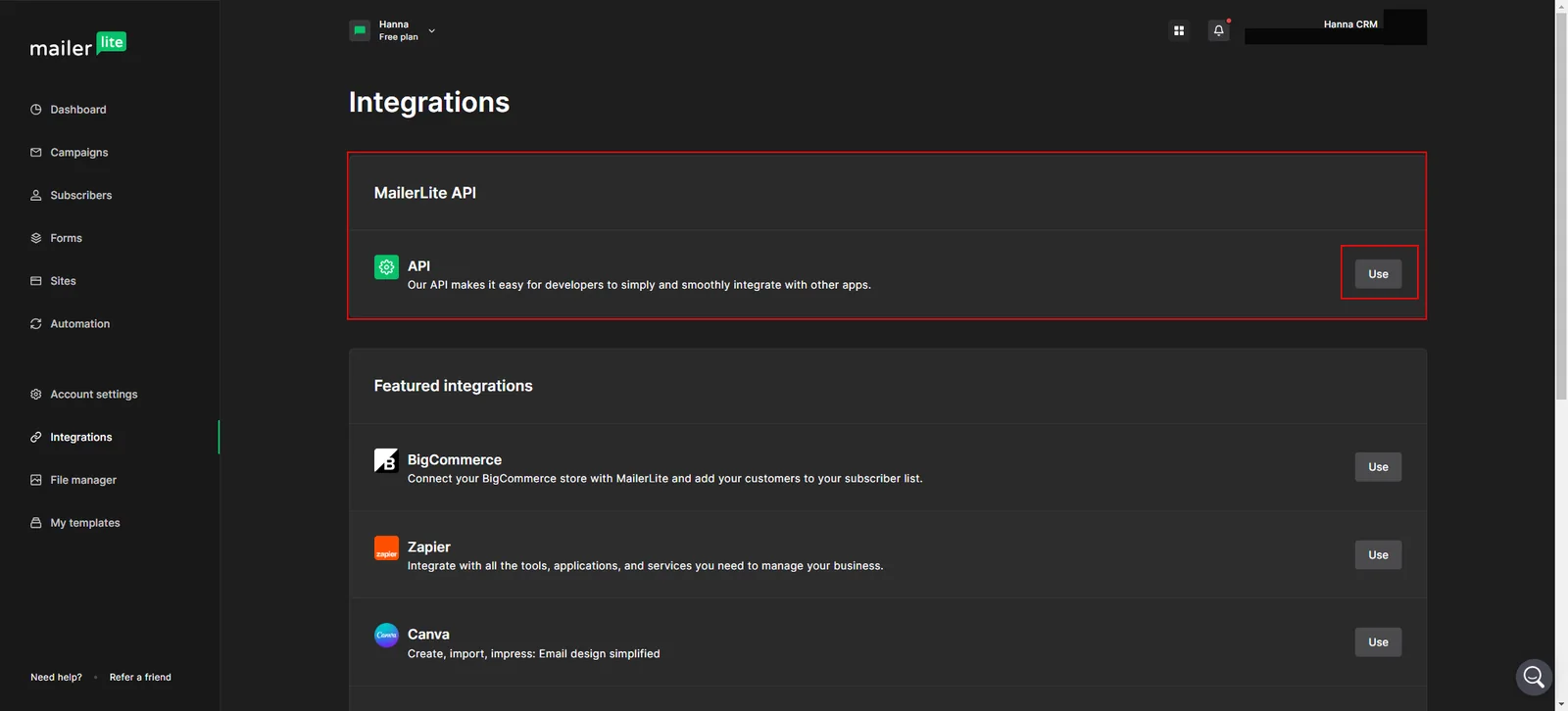Click the Subscribers person icon

coord(36,196)
